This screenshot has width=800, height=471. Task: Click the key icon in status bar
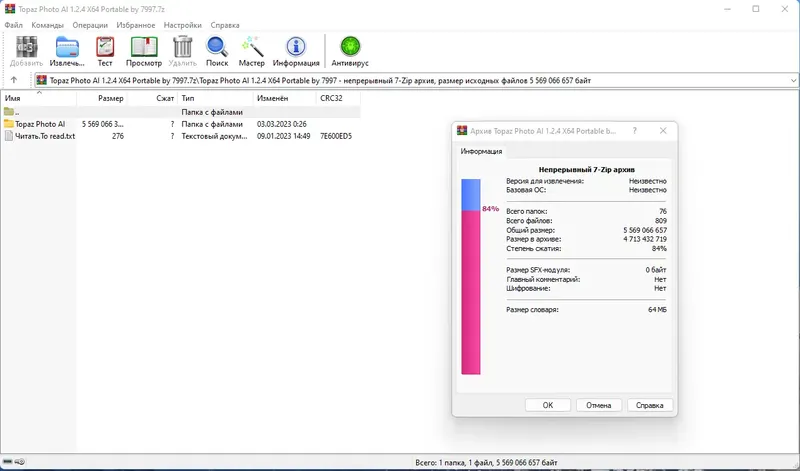pyautogui.click(x=20, y=462)
